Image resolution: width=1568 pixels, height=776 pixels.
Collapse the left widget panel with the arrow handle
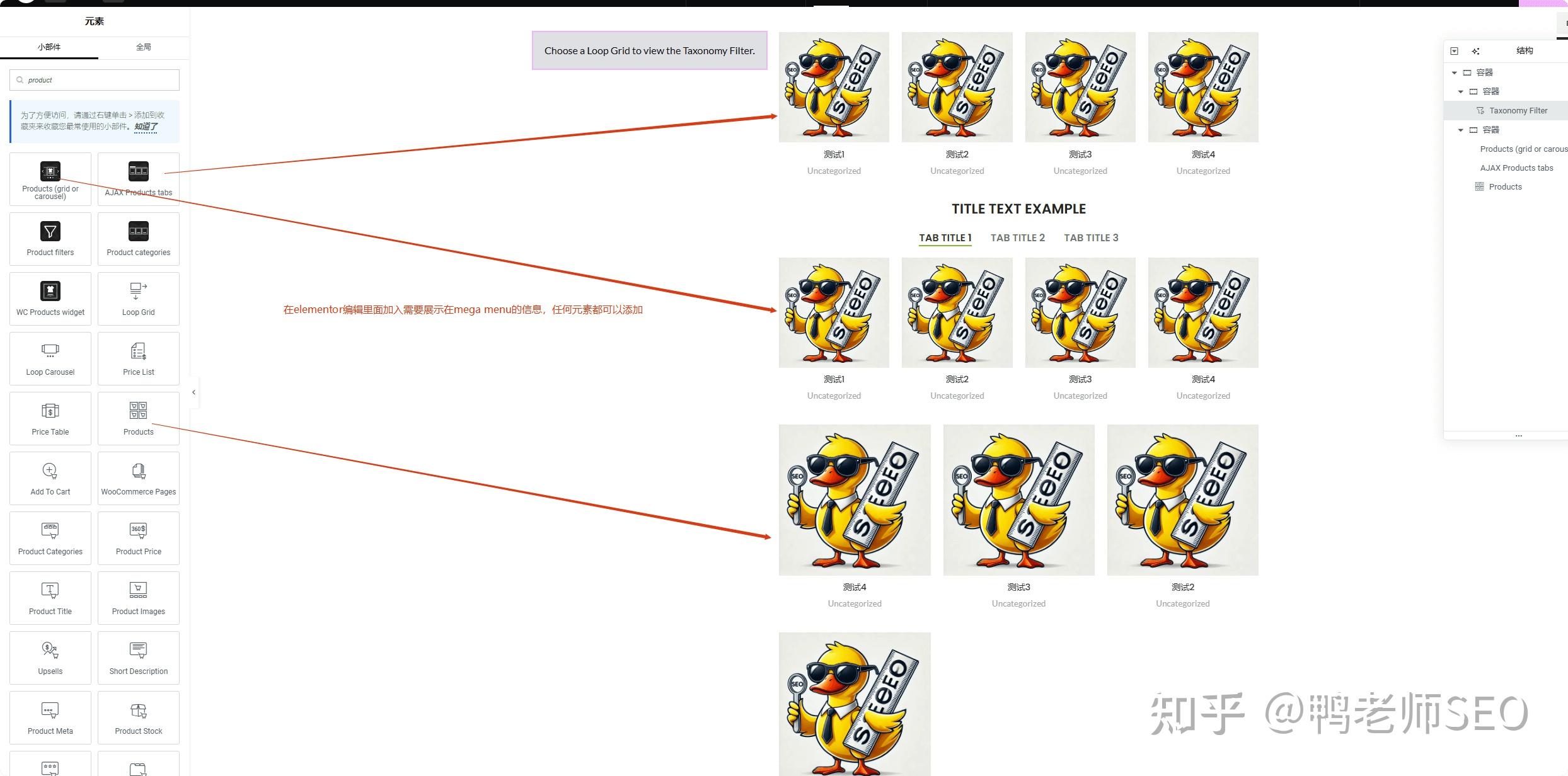point(193,392)
